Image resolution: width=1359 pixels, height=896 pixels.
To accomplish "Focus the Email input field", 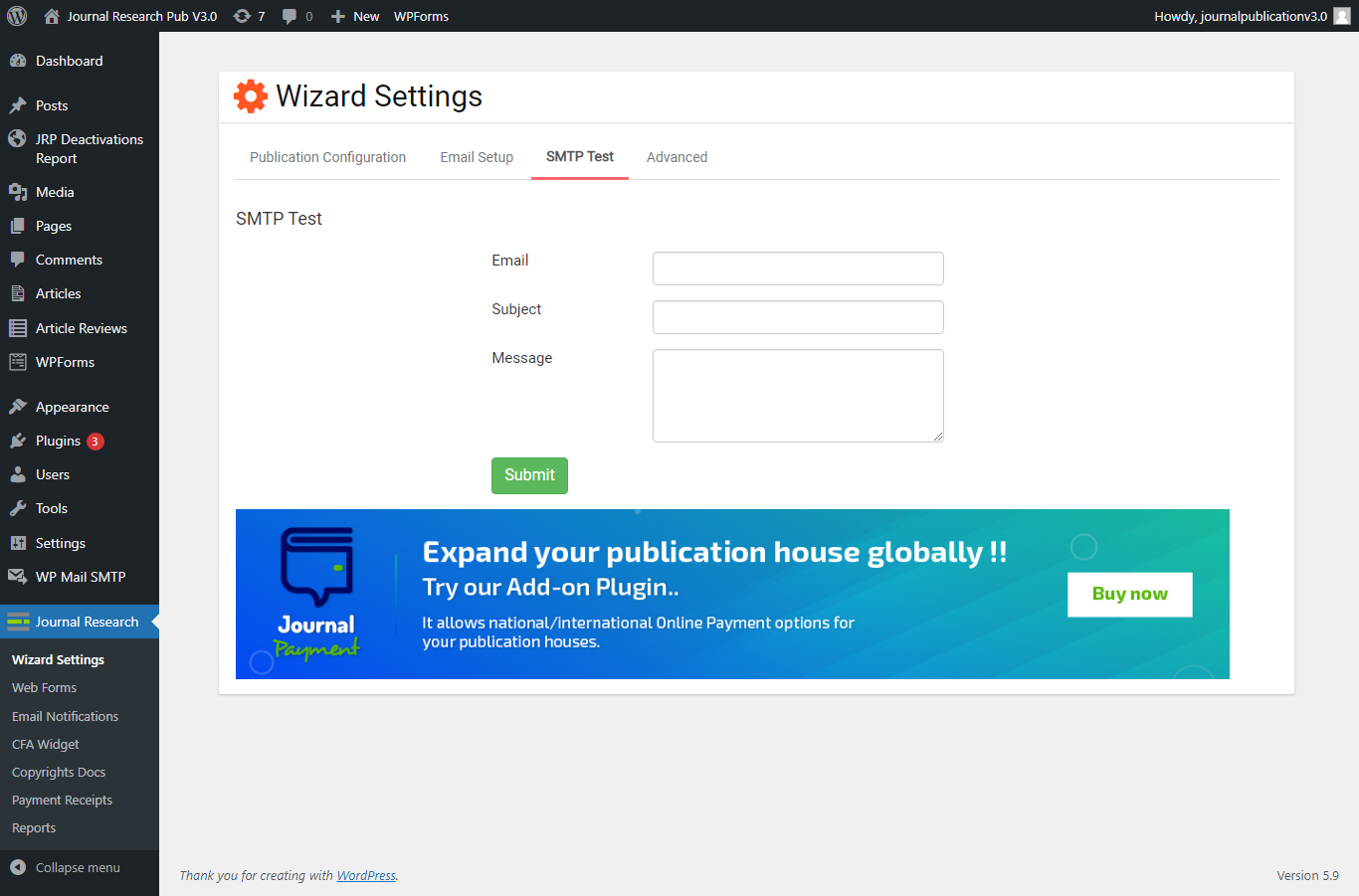I will [798, 269].
